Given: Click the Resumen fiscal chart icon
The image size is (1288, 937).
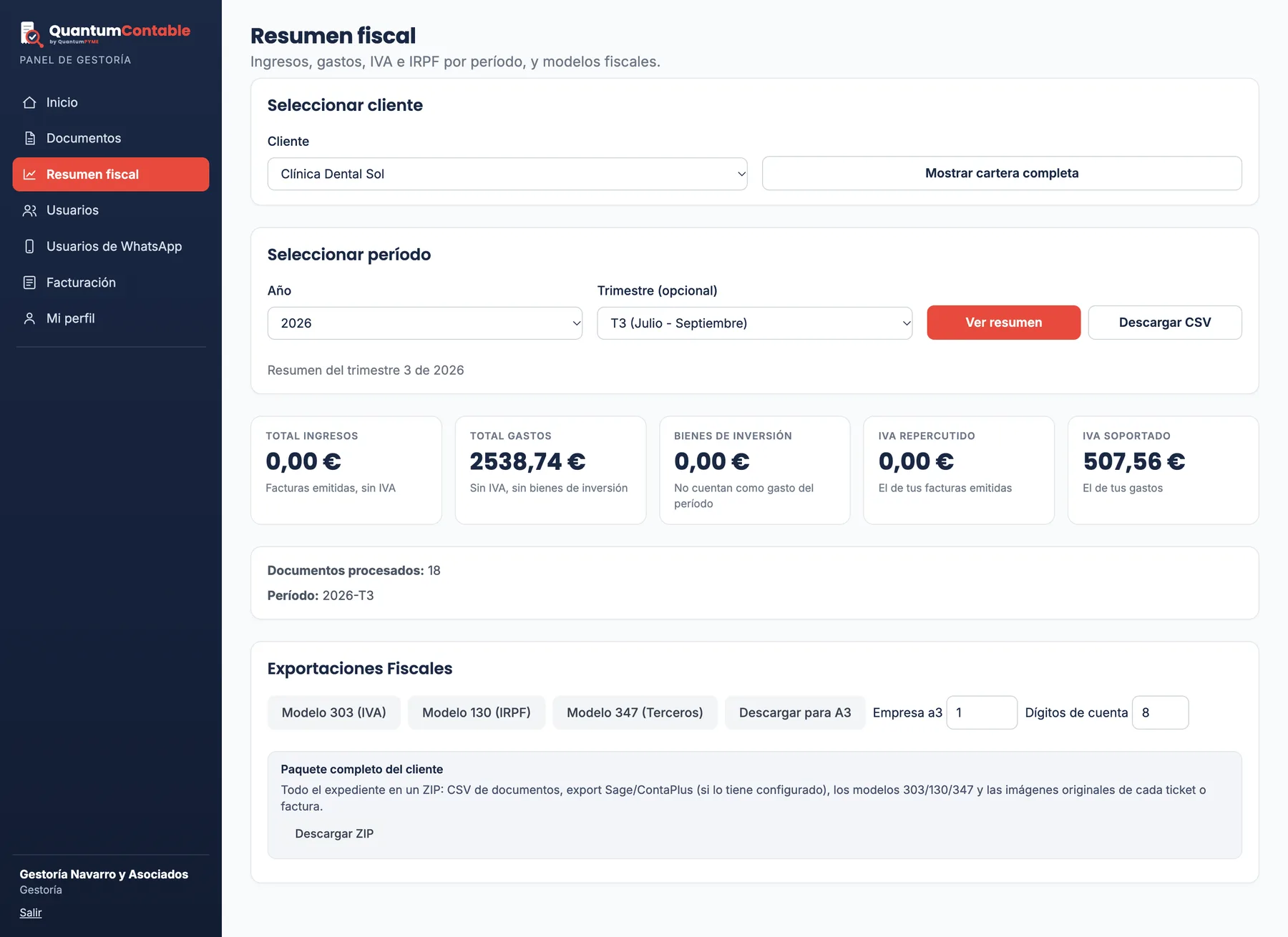Looking at the screenshot, I should 29,175.
